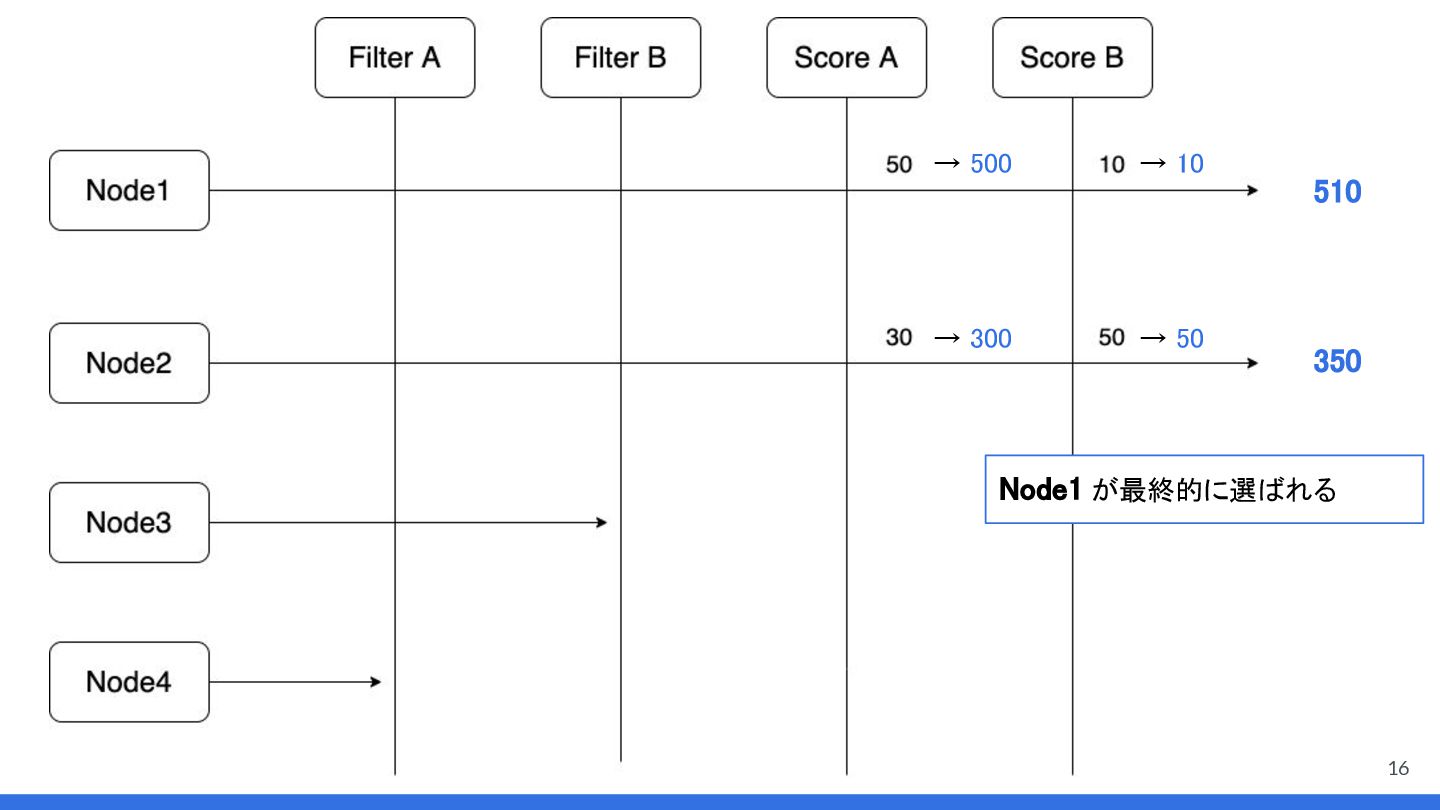Select the Node4 box
1440x810 pixels.
click(x=129, y=682)
